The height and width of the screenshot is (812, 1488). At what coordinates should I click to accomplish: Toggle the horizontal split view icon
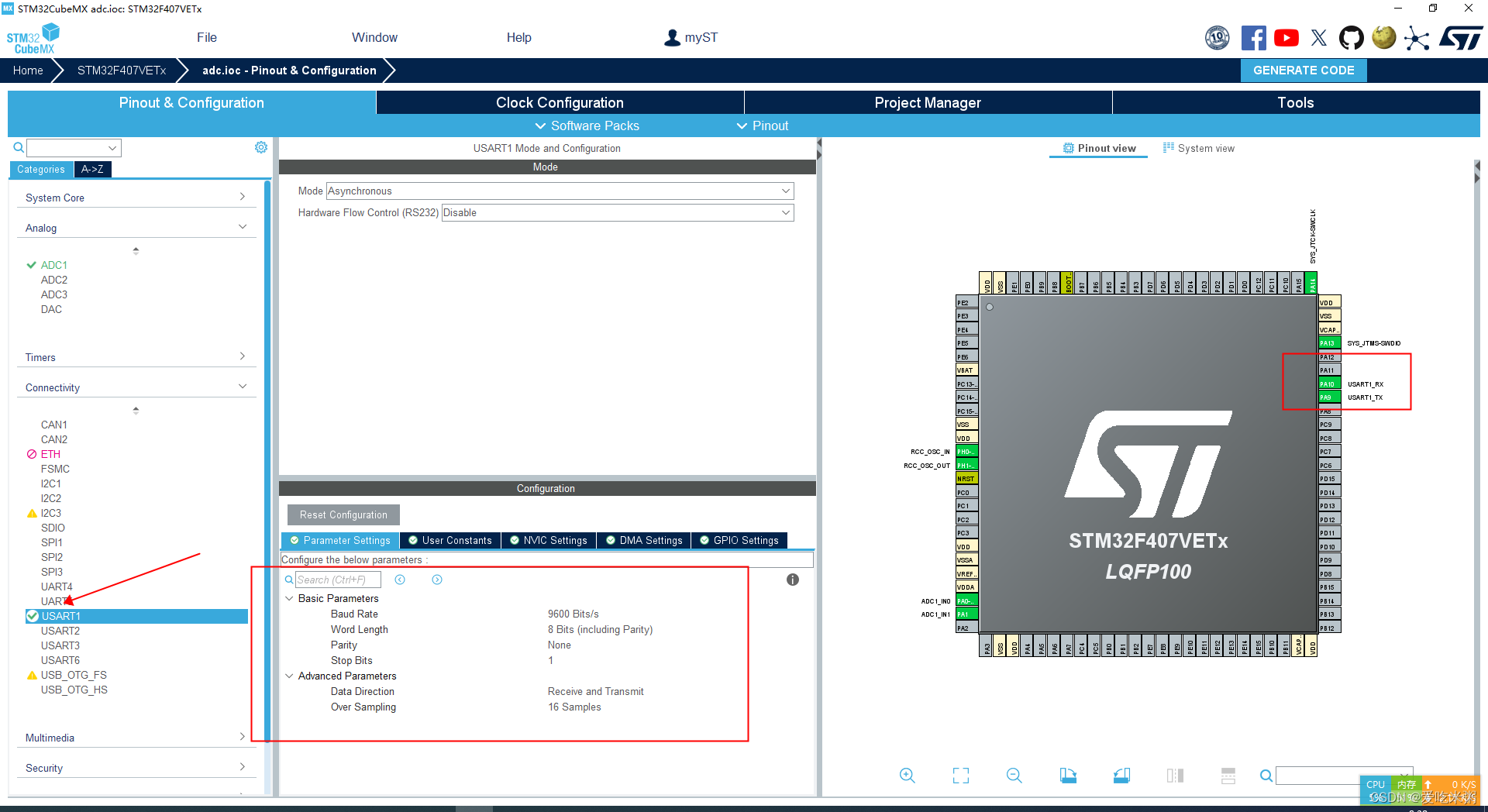[1228, 776]
